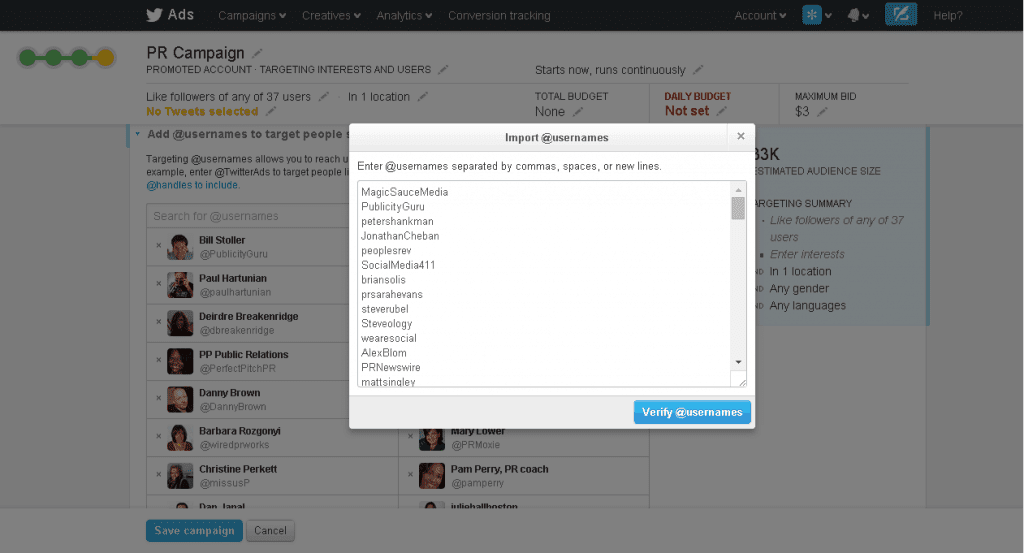
Task: Click the Save campaign button
Action: 195,530
